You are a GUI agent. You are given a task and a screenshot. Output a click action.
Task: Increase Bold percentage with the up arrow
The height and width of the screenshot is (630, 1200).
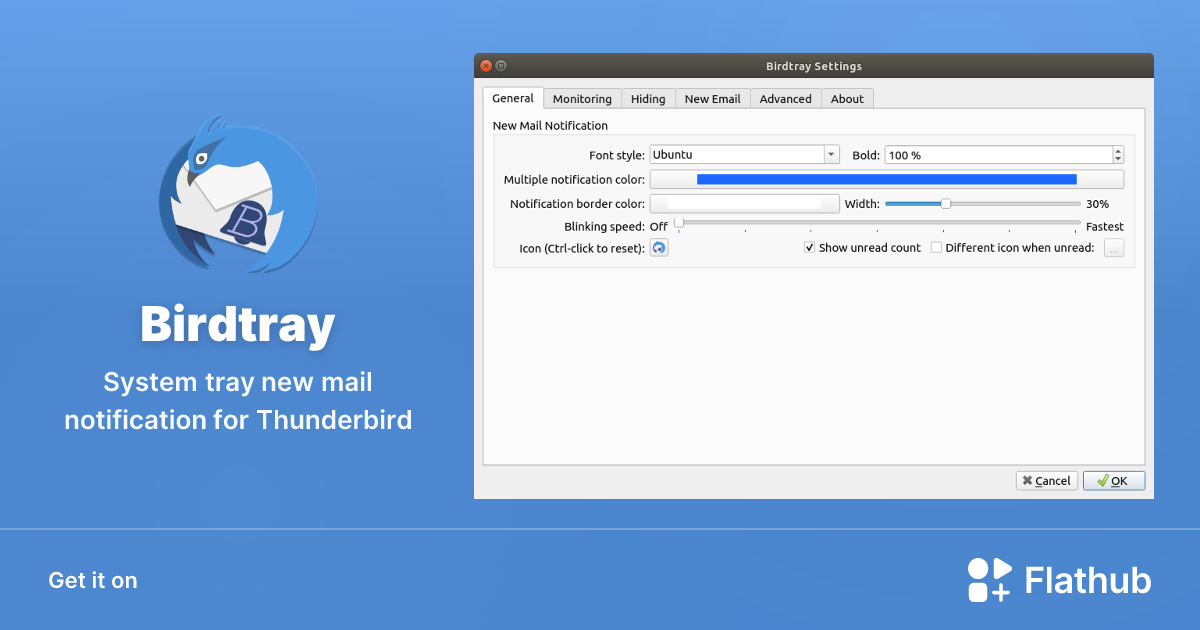click(1117, 150)
